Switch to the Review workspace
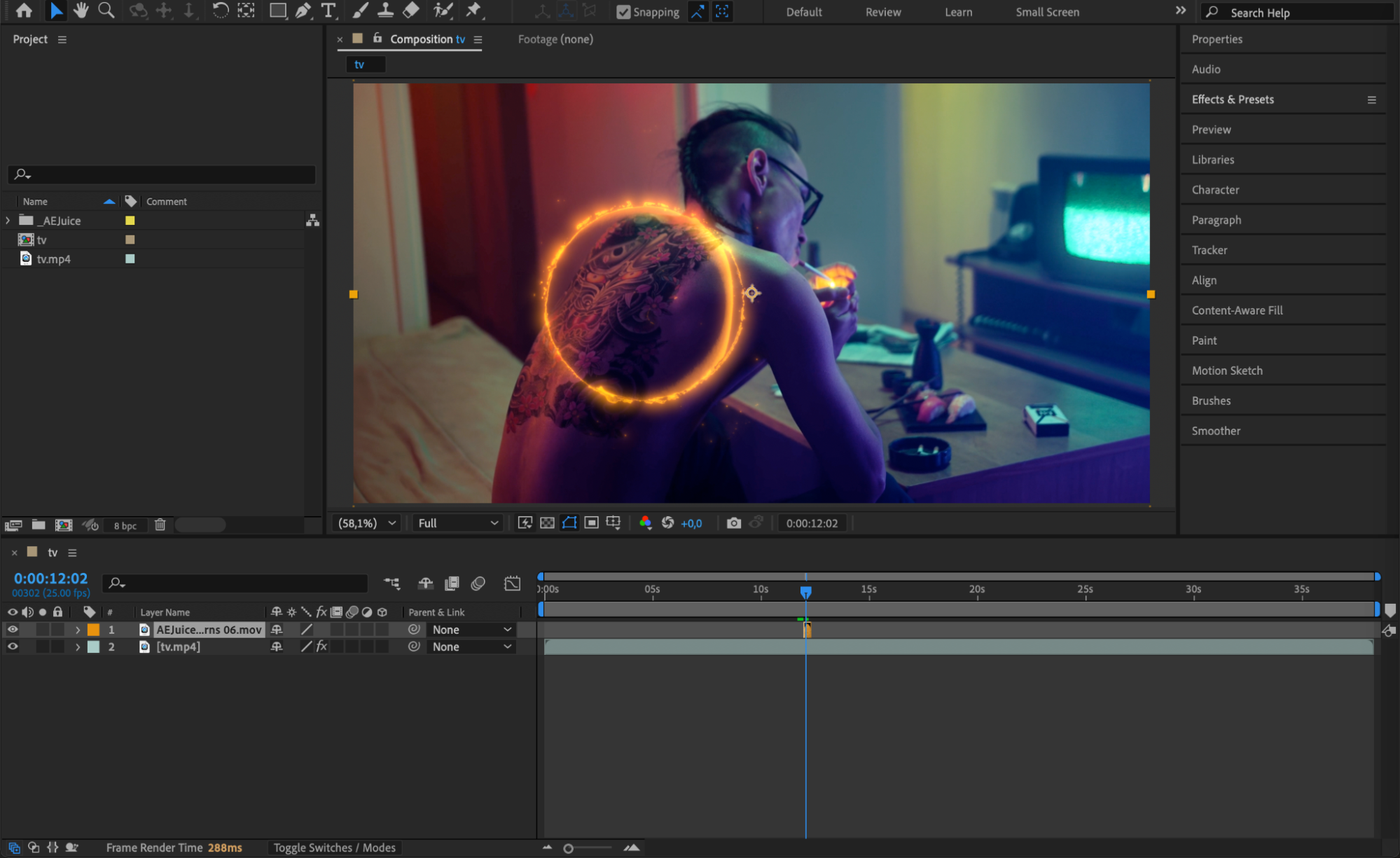The image size is (1400, 858). tap(882, 12)
